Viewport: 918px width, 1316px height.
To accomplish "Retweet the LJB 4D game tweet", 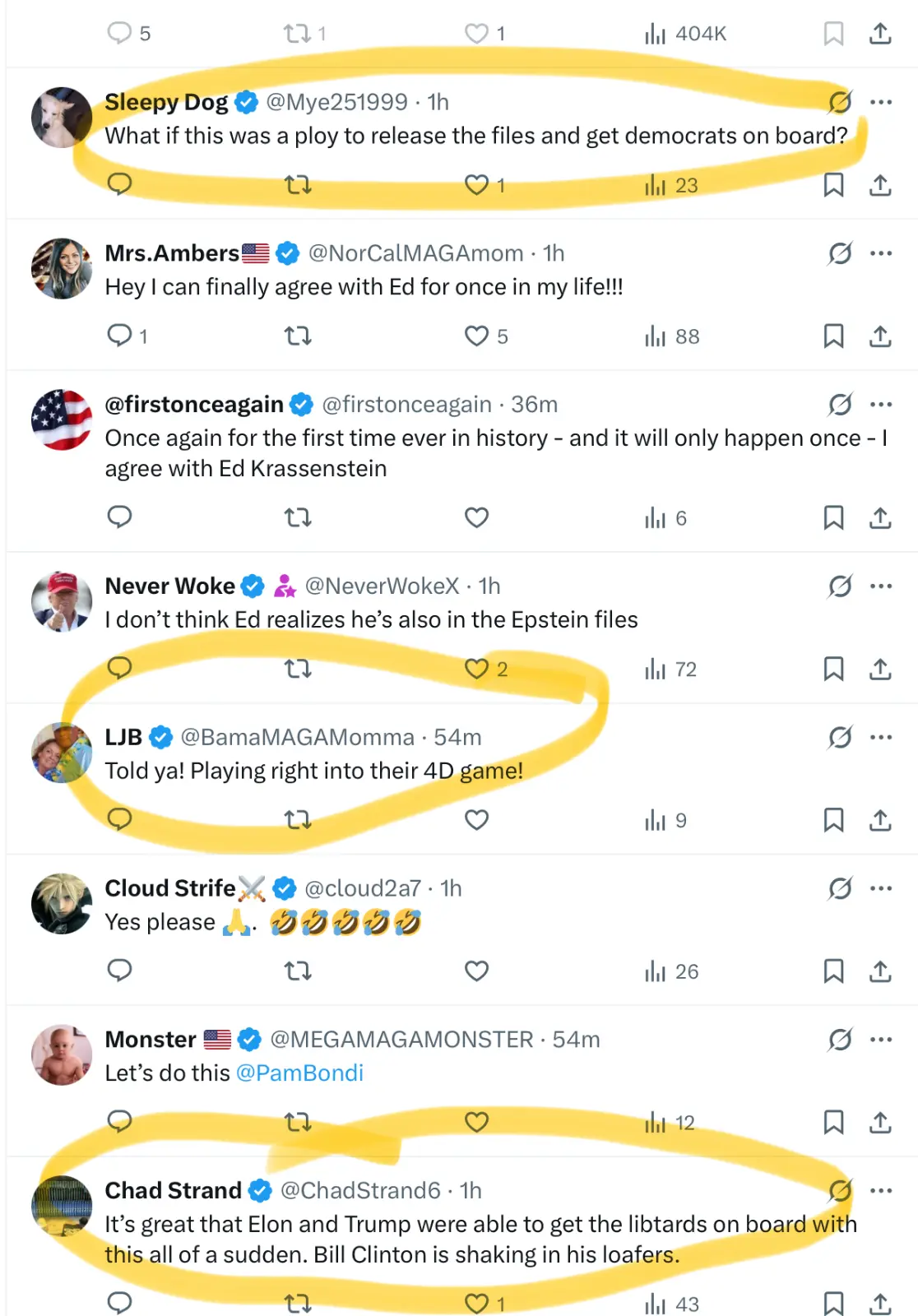I will [x=298, y=820].
